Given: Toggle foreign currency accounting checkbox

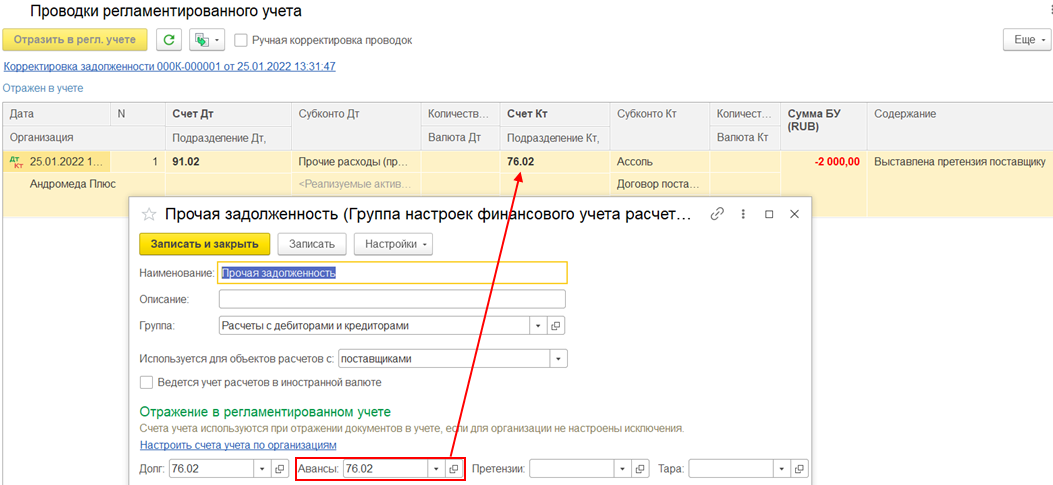Looking at the screenshot, I should pyautogui.click(x=147, y=382).
